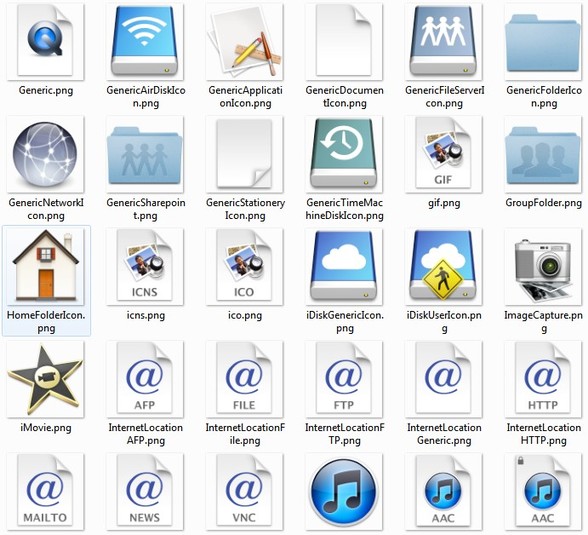Click the 'GroupFolder.png' file name
This screenshot has height=535, width=588.
point(544,203)
